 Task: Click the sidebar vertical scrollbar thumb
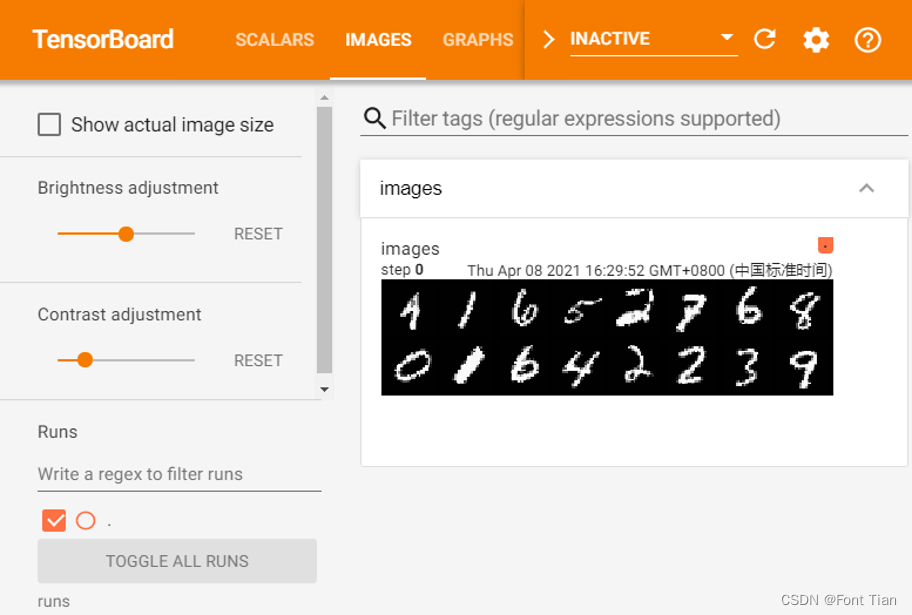[x=325, y=240]
